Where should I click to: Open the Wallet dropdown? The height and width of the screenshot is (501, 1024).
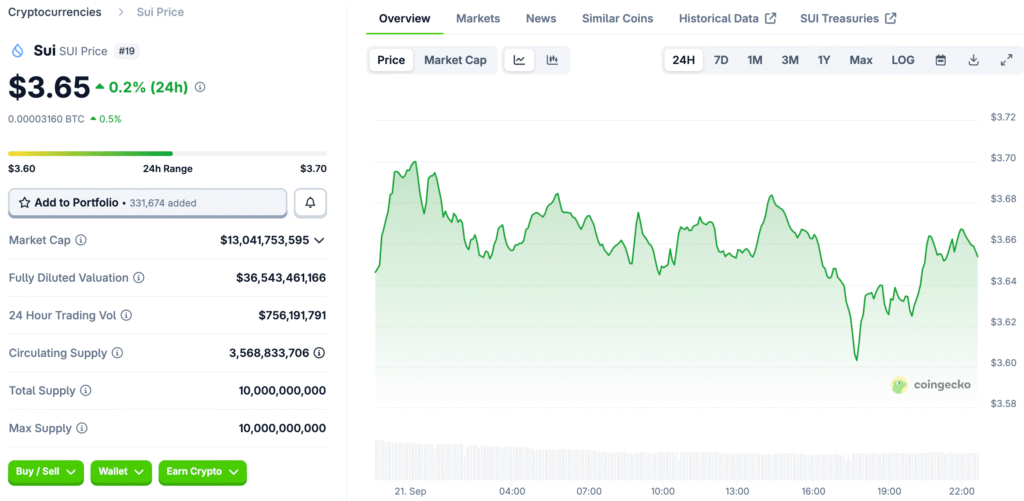(x=121, y=472)
